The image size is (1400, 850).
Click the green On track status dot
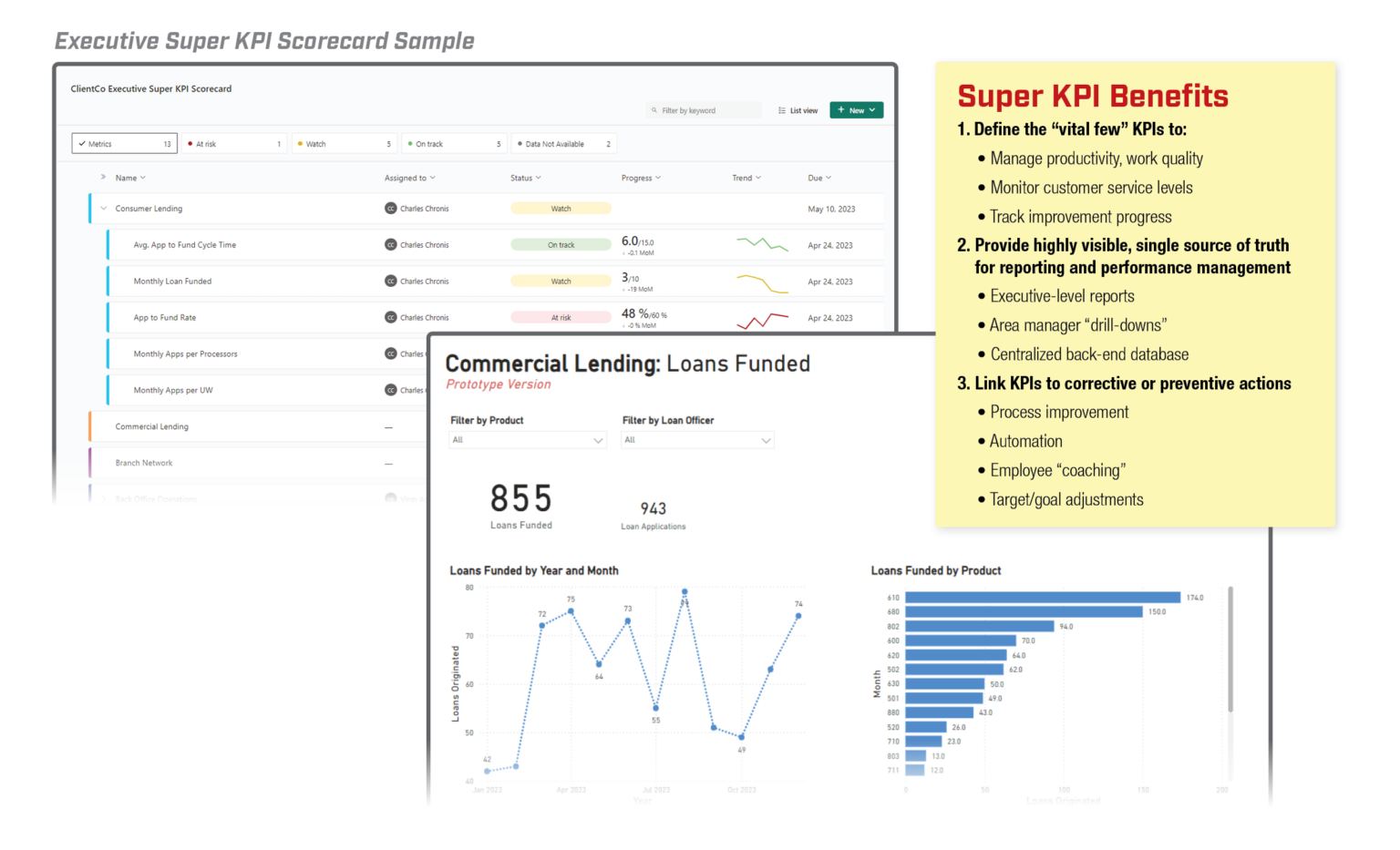point(410,143)
